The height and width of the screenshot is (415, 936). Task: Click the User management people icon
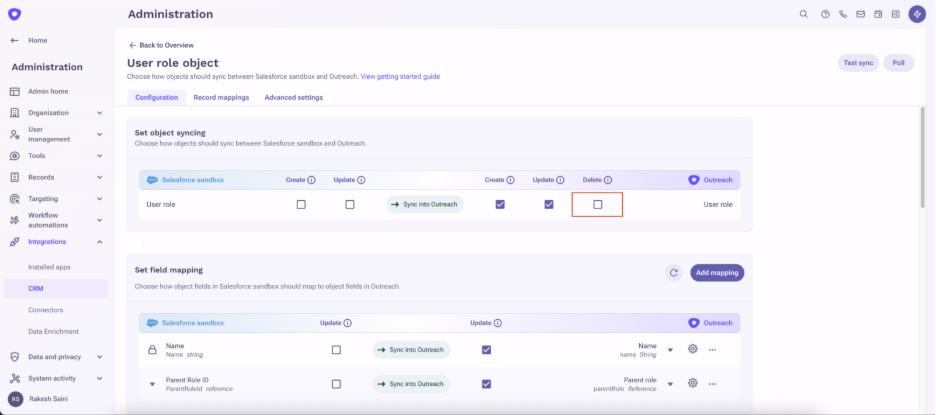pyautogui.click(x=15, y=134)
